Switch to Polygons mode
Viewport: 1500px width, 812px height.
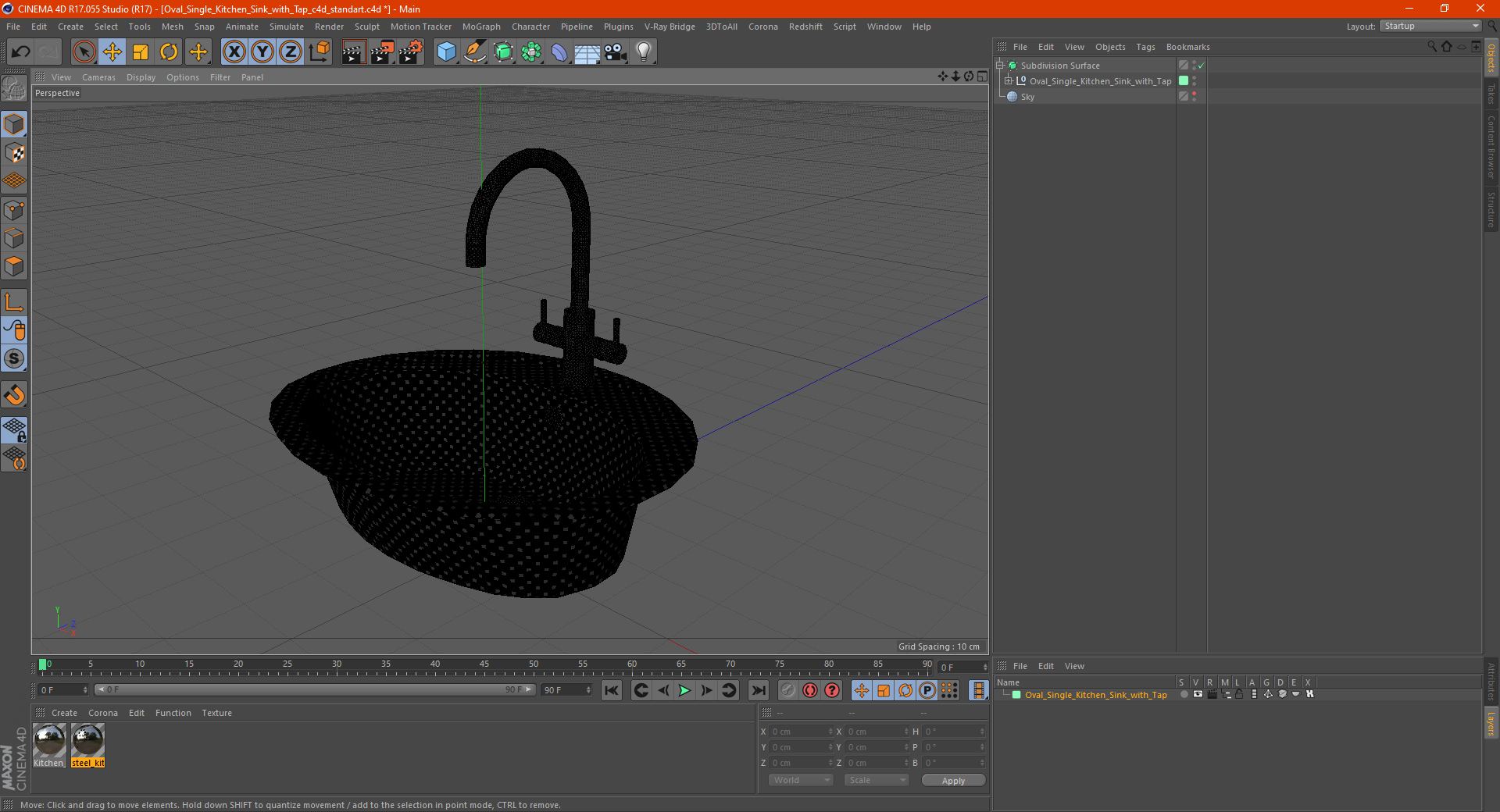(x=14, y=266)
